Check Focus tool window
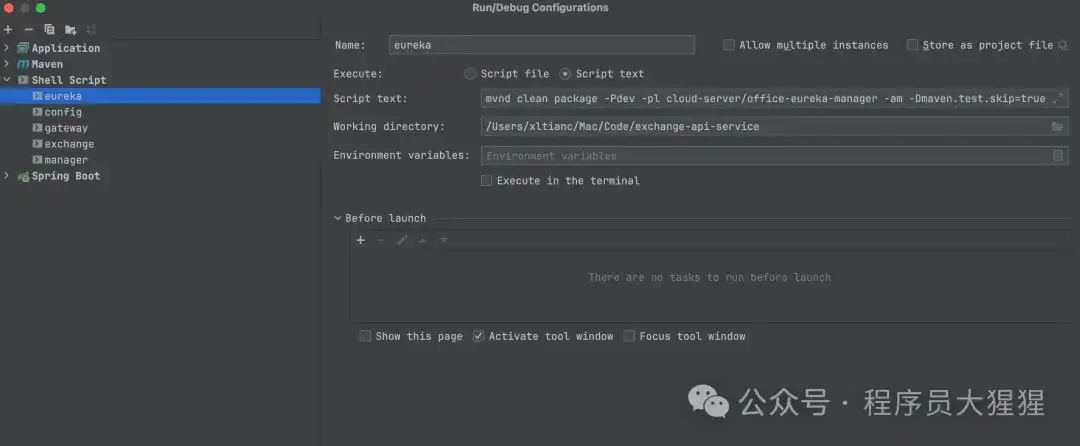Screen dimensions: 1080x446 [629, 337]
